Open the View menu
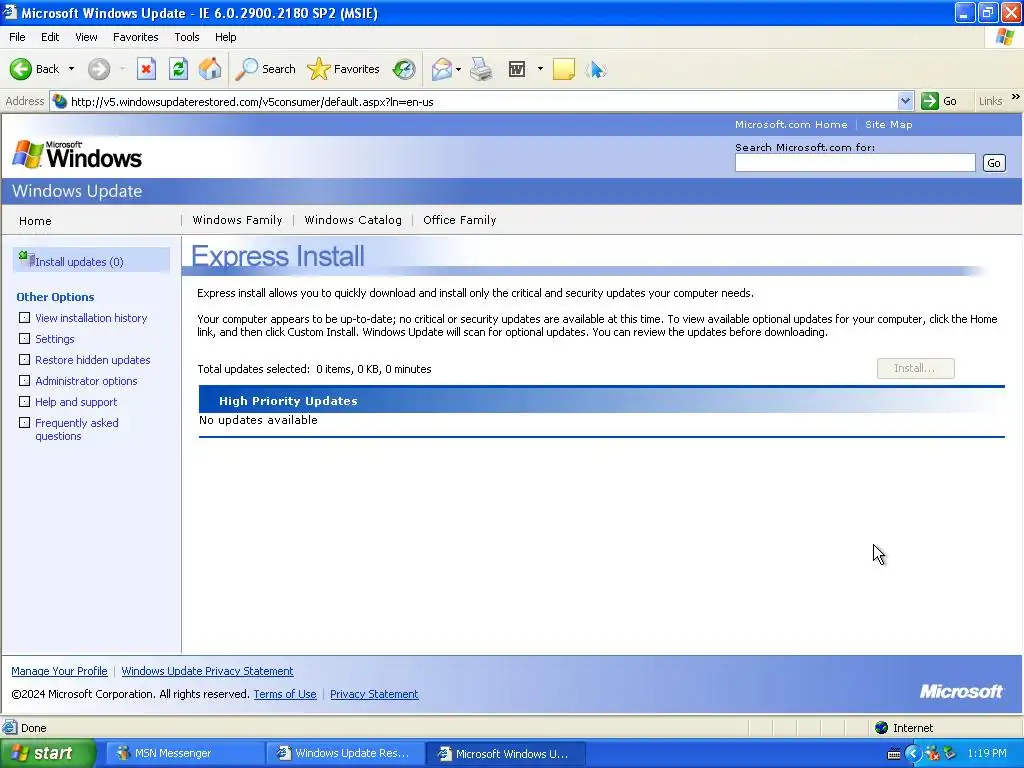1024x768 pixels. tap(86, 37)
